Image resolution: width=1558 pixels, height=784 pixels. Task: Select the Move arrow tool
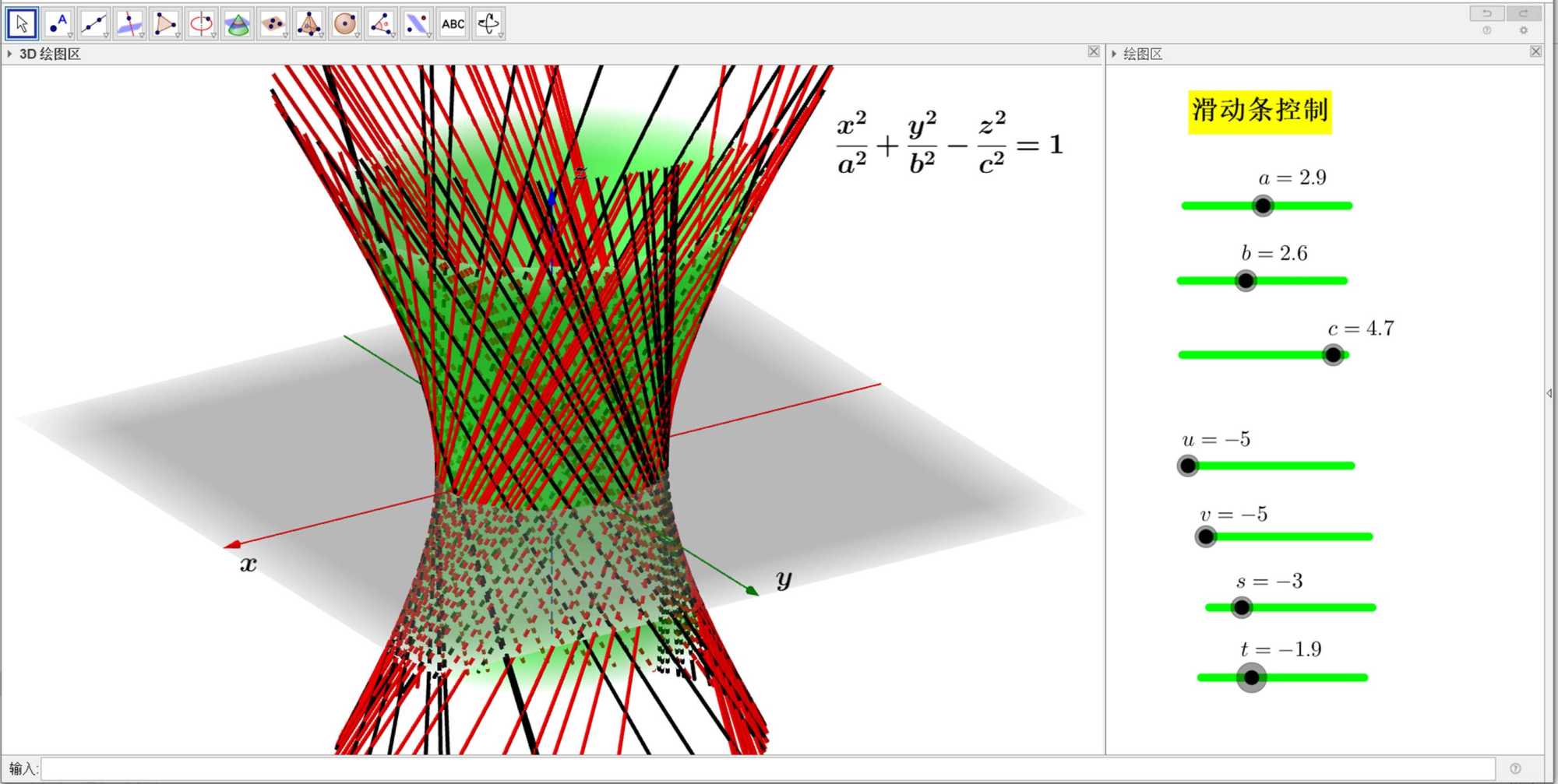pyautogui.click(x=22, y=24)
